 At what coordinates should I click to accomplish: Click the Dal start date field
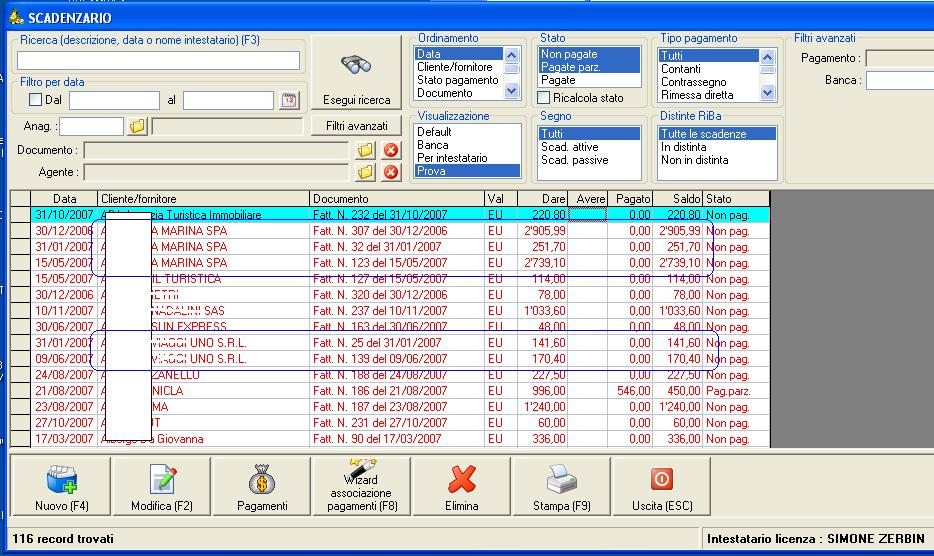coord(114,100)
